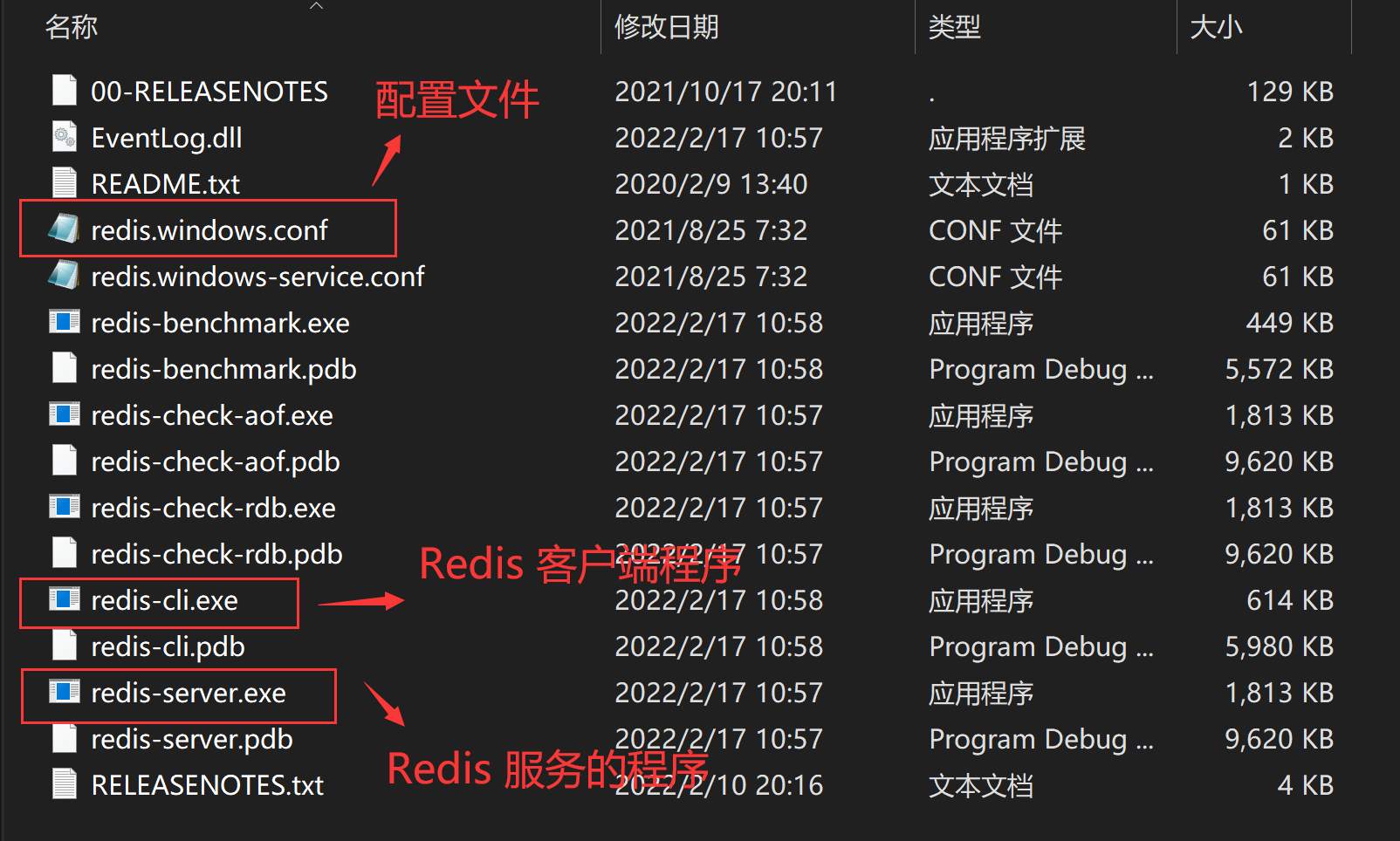The width and height of the screenshot is (1400, 841).
Task: Click the RELEASENOTES.txt document icon
Action: [64, 784]
